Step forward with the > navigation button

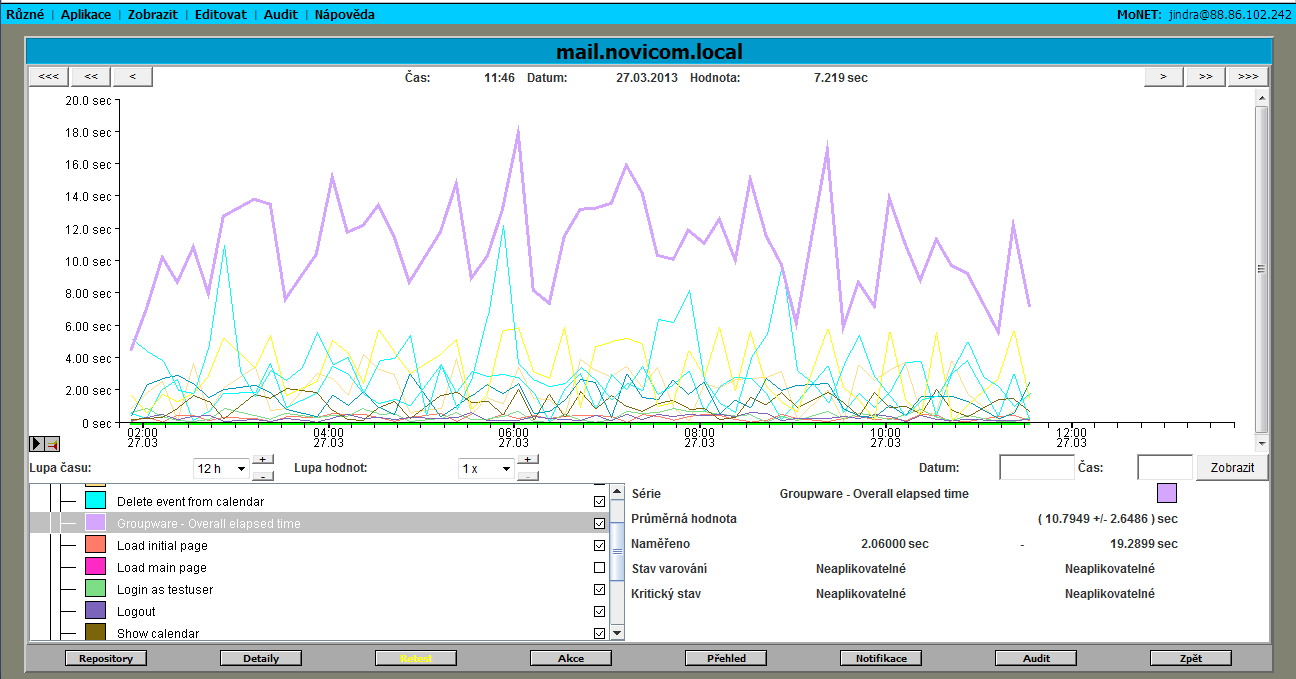click(x=1163, y=76)
